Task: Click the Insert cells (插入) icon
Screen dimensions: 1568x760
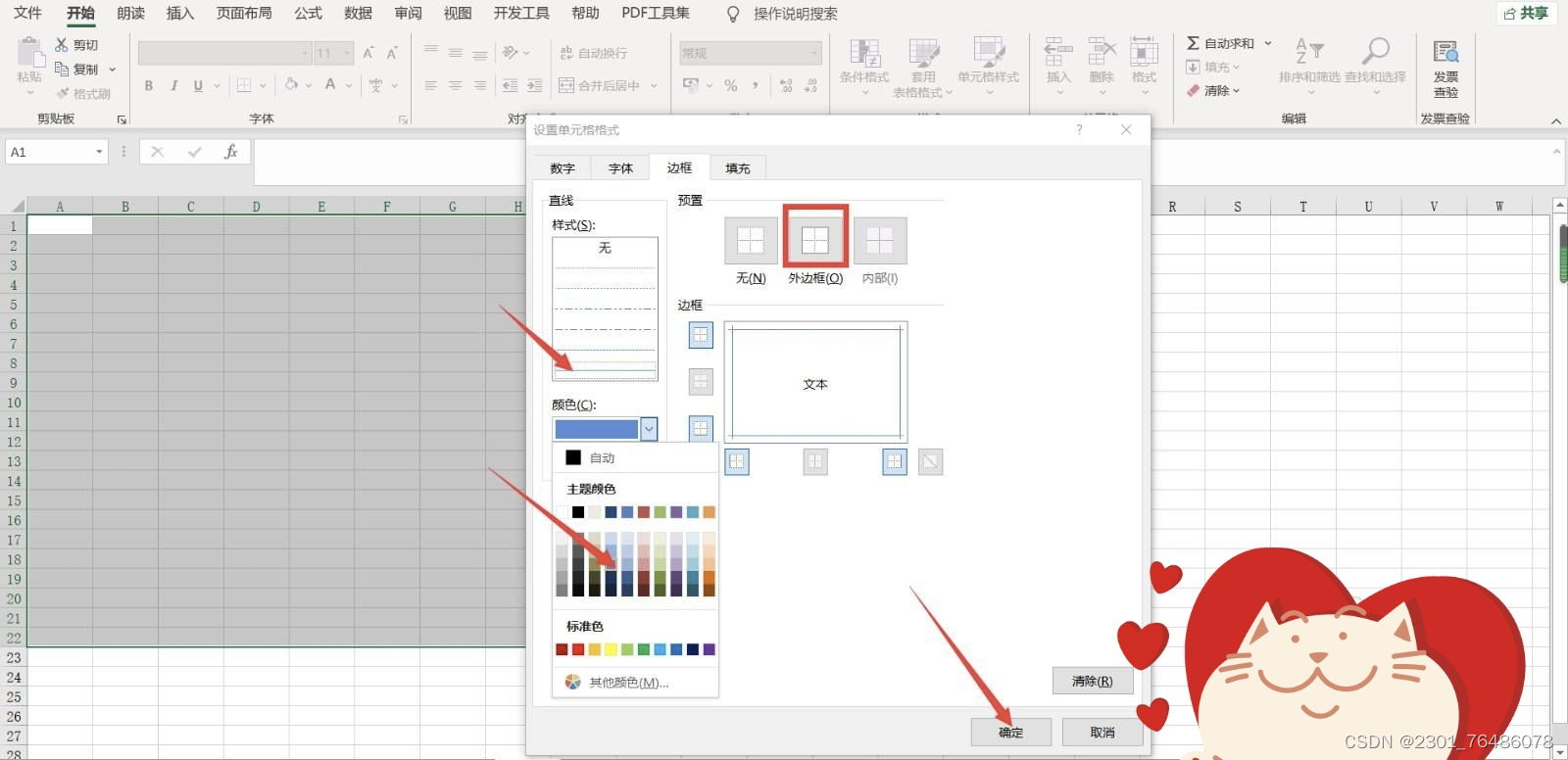Action: [x=1058, y=53]
